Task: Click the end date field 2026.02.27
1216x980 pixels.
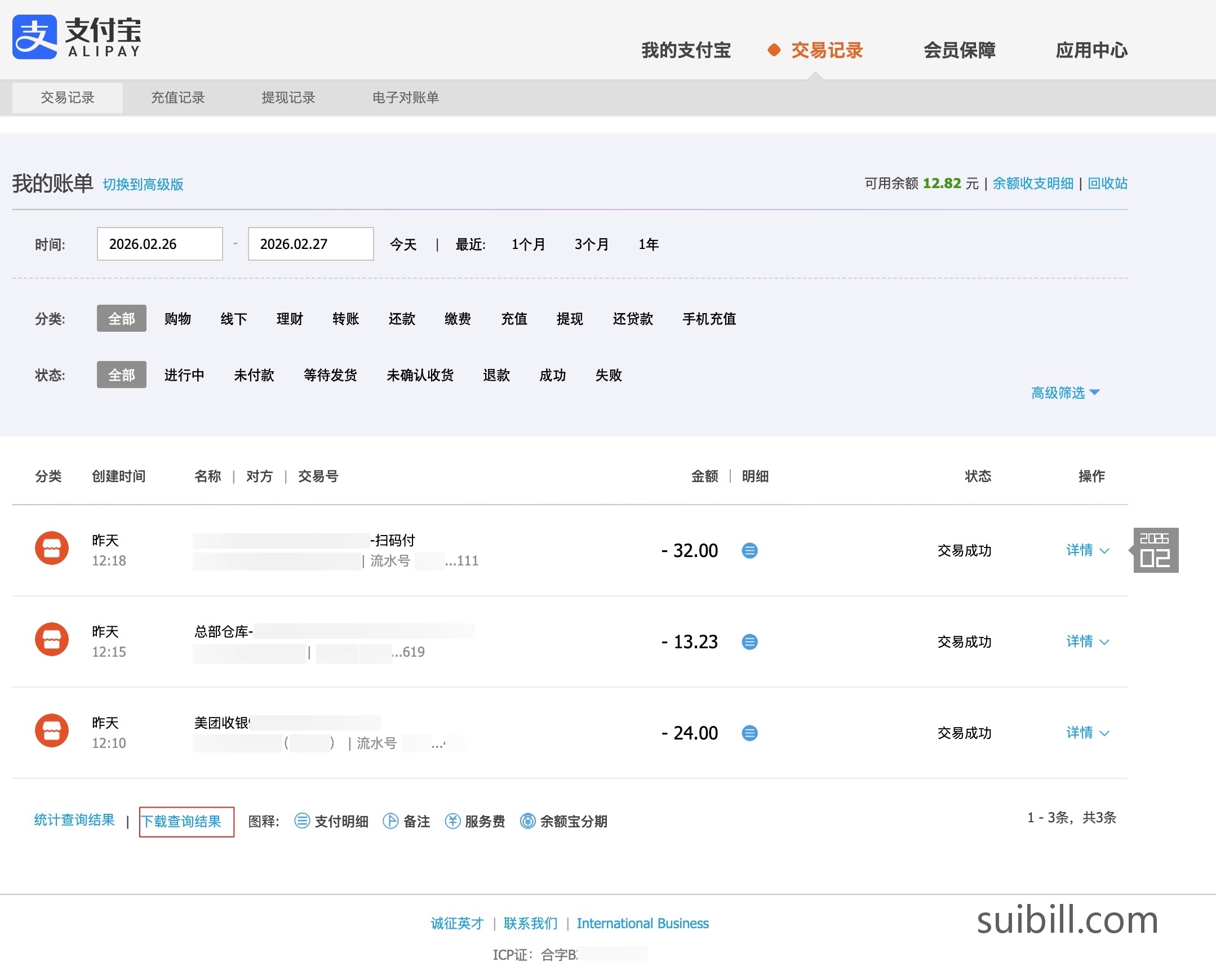Action: [310, 244]
